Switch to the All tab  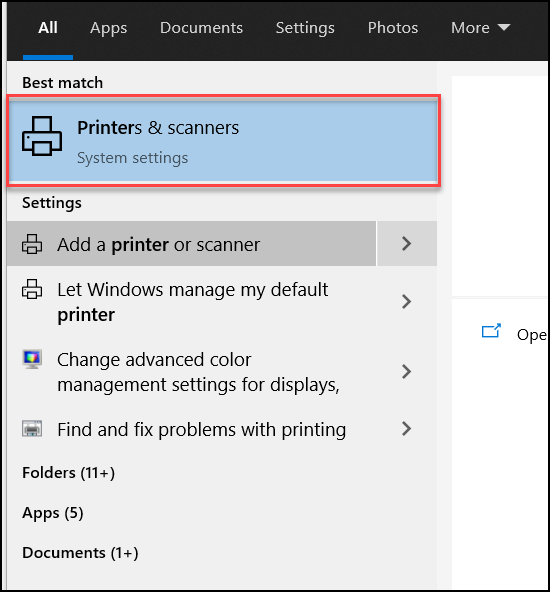tap(48, 28)
